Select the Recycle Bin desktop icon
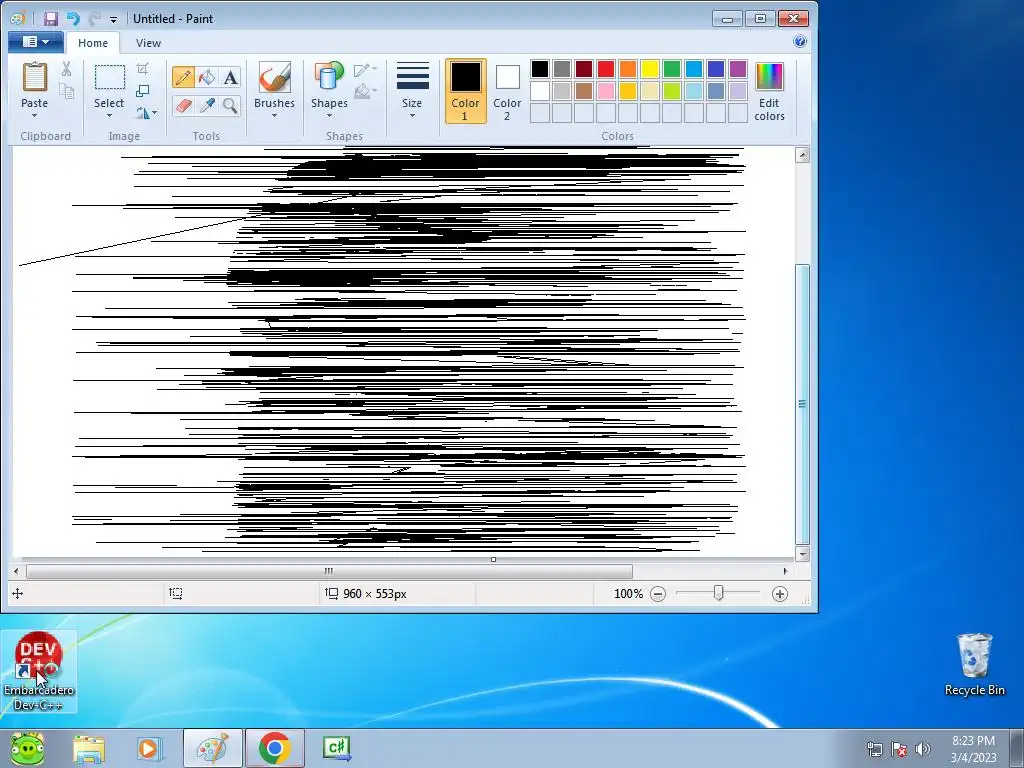Screen dimensions: 1024x768 coord(974,665)
